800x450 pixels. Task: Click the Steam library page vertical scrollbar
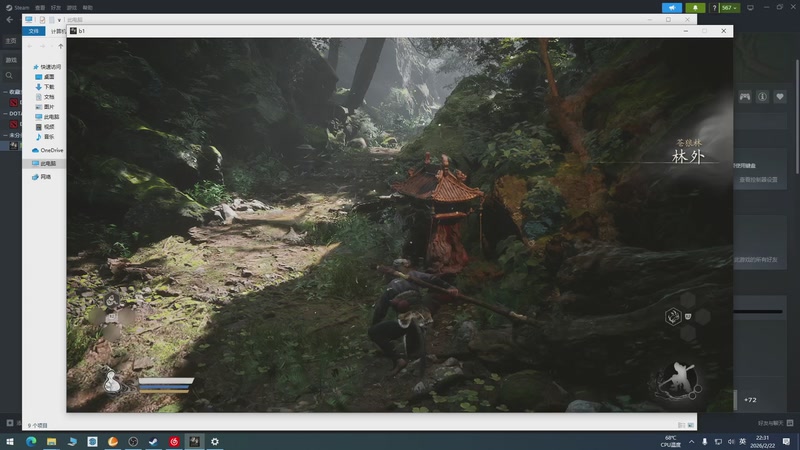point(797,116)
